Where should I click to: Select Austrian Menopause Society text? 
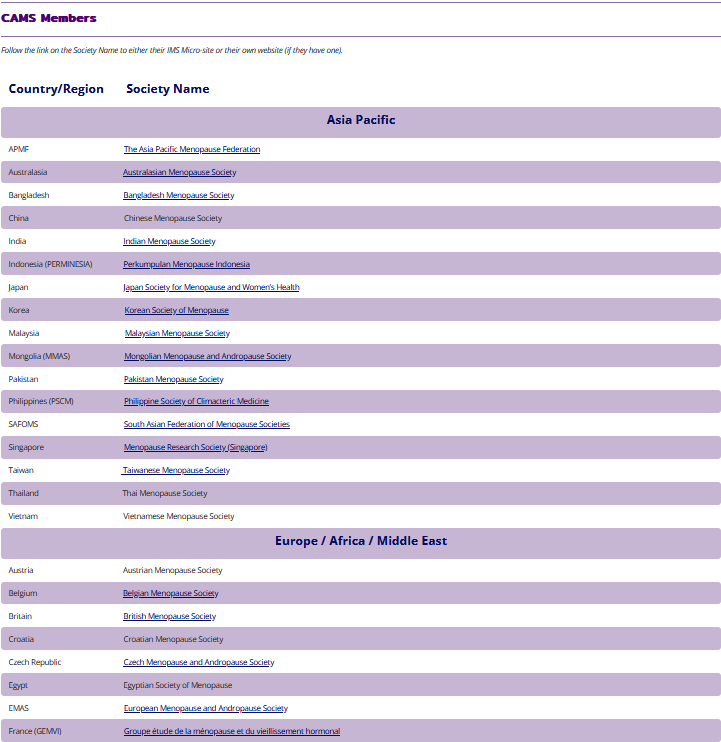[173, 570]
